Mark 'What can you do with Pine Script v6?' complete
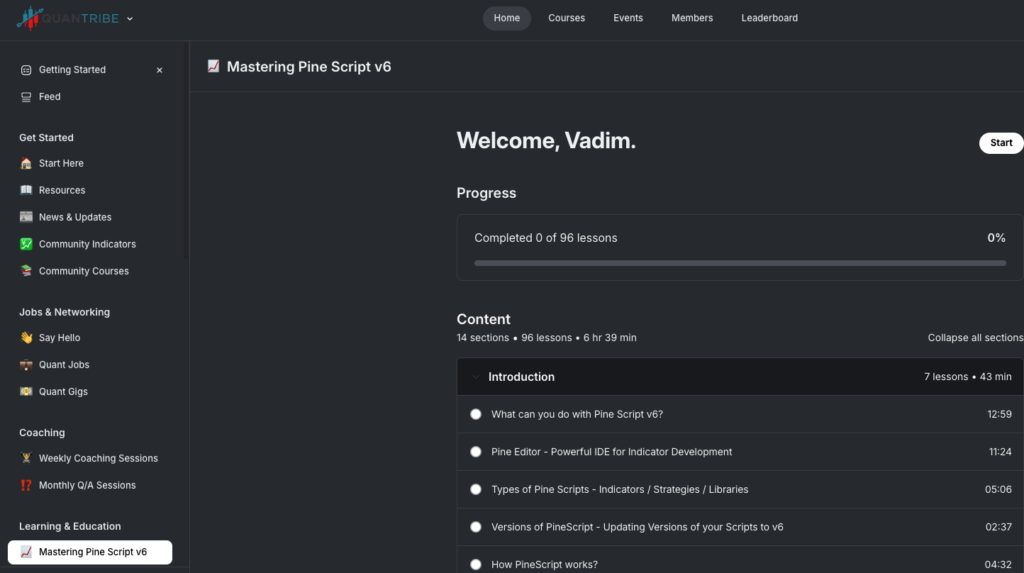The image size is (1024, 573). [476, 414]
